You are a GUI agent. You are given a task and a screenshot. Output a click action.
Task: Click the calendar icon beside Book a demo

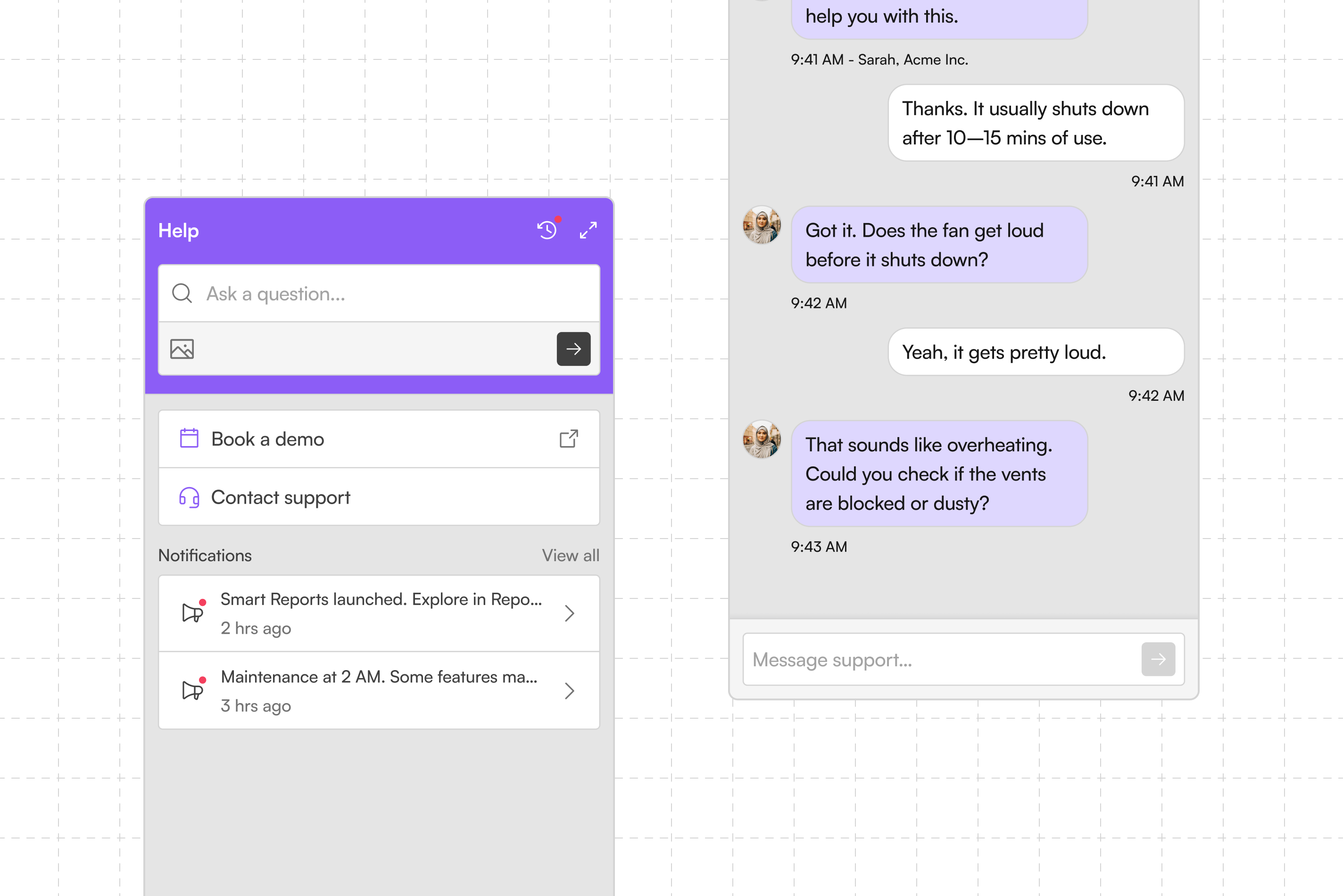189,438
